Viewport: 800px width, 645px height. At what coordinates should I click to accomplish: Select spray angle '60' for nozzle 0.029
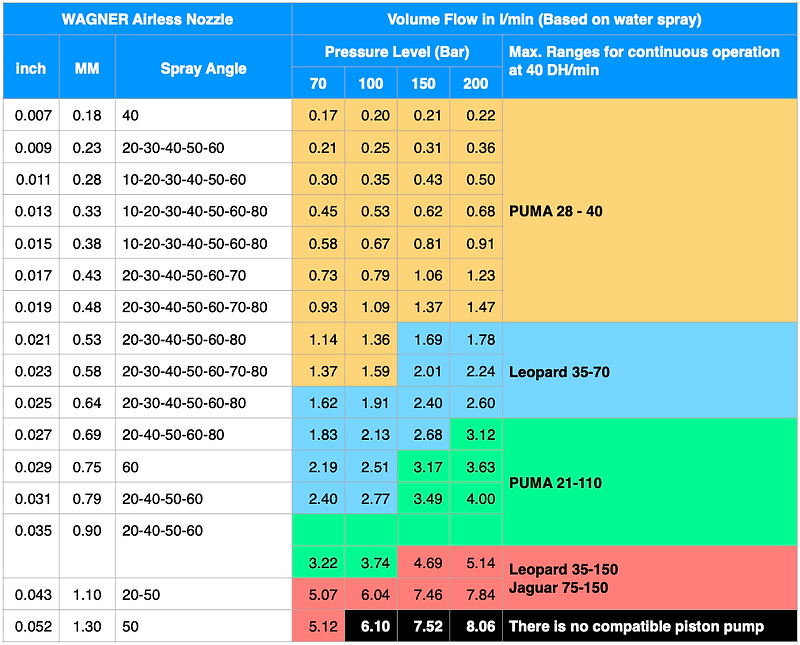tap(130, 467)
